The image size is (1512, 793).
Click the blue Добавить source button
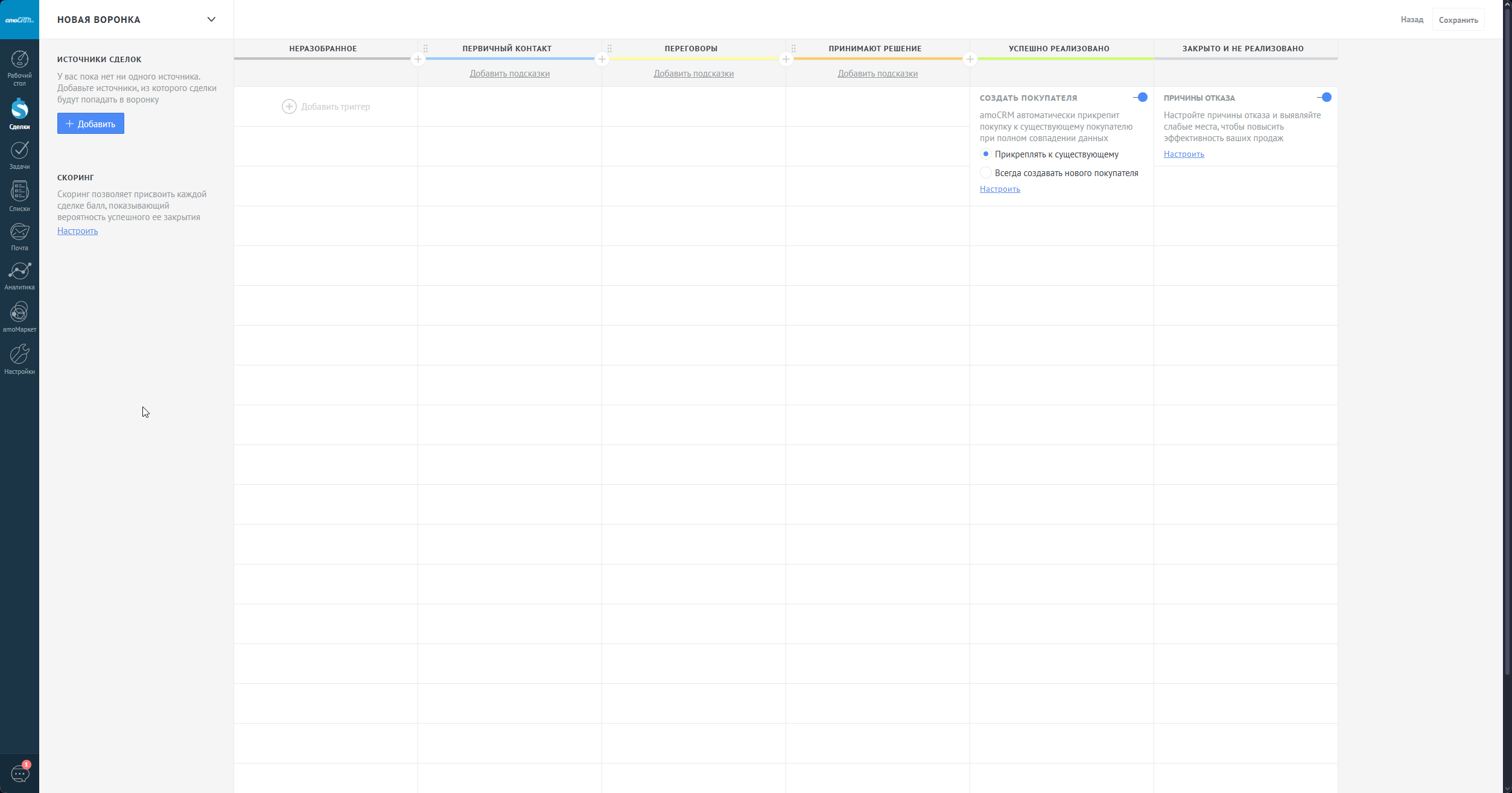91,124
